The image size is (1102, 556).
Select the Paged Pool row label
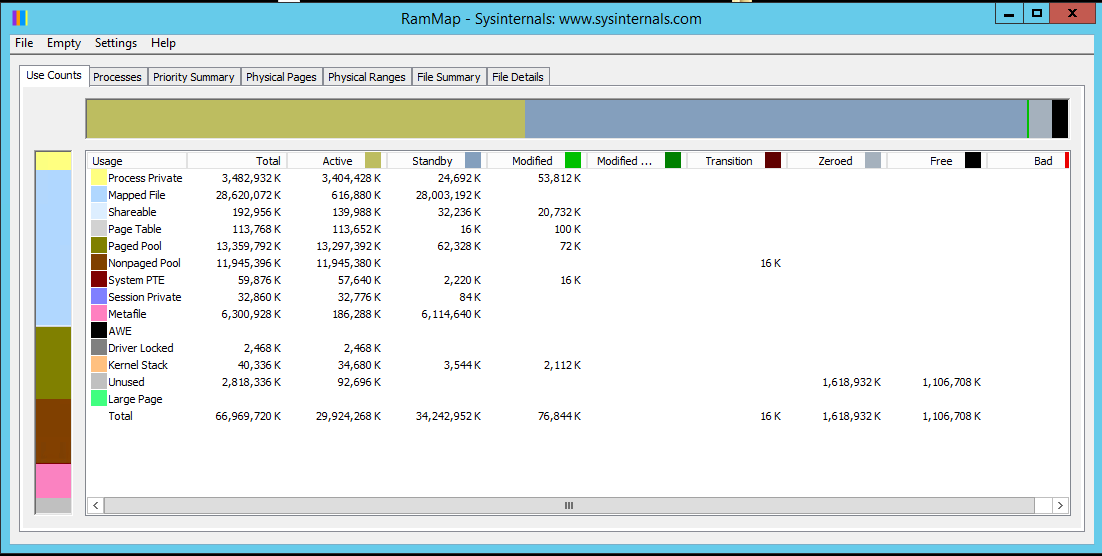coord(135,246)
